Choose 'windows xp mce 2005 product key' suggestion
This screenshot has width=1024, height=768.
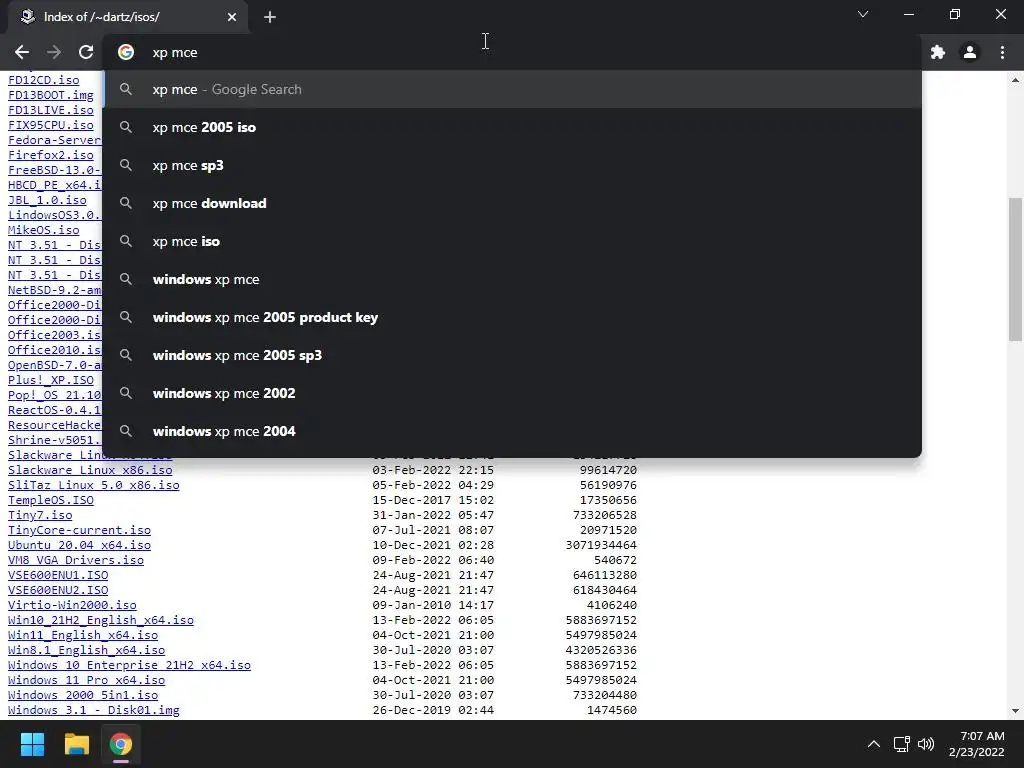513,317
